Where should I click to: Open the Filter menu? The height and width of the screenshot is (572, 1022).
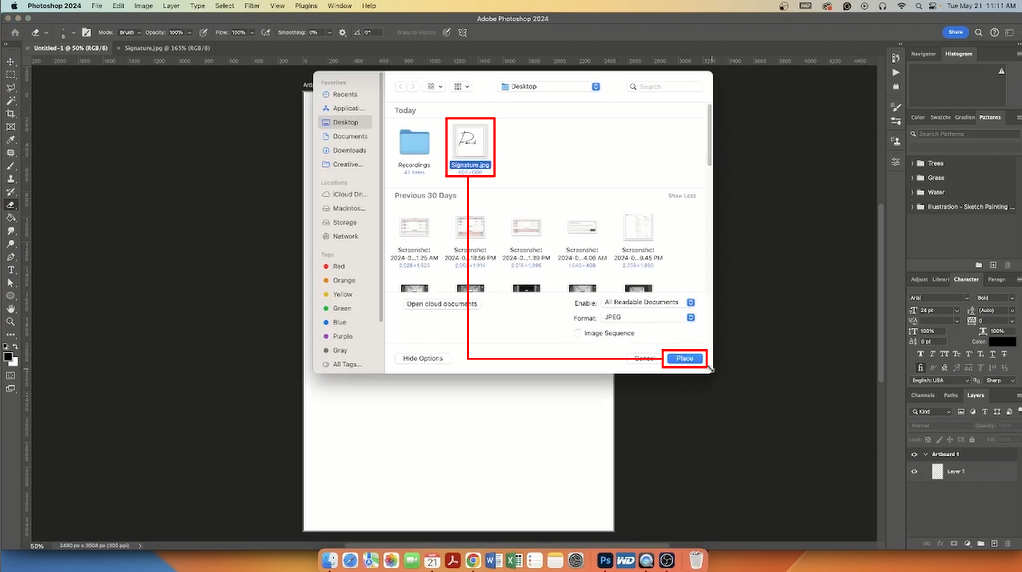252,6
